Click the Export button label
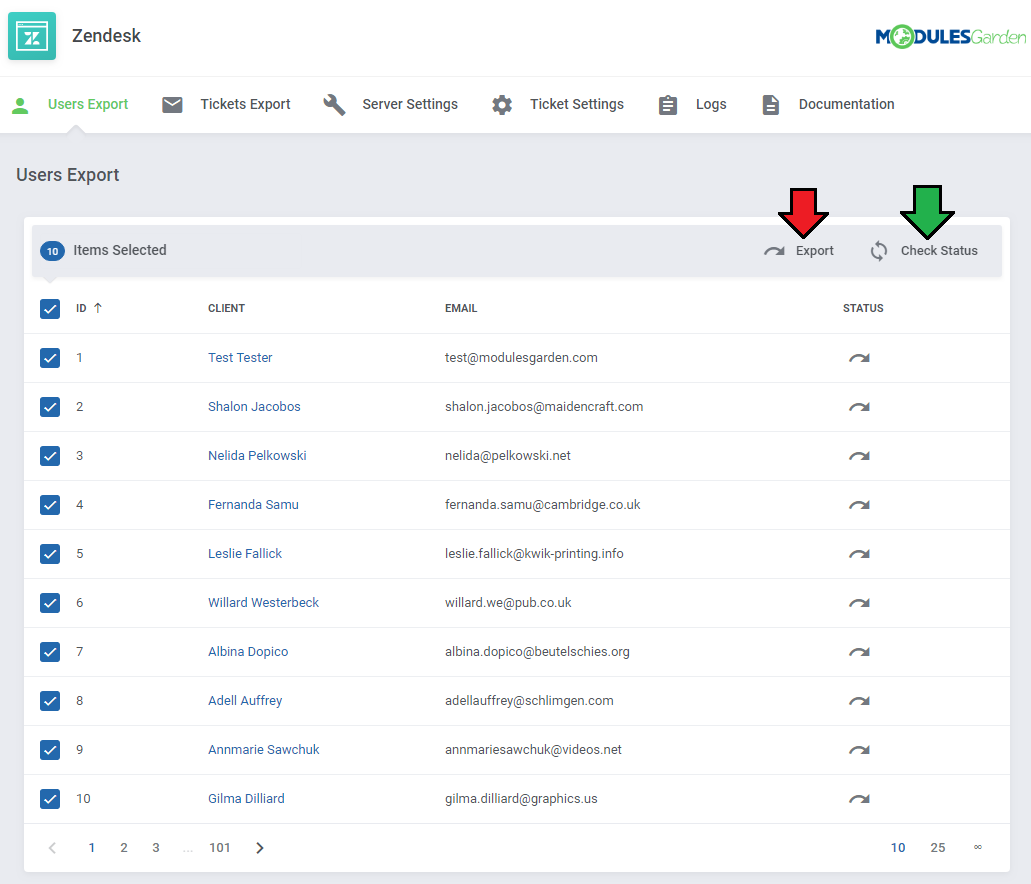This screenshot has width=1031, height=884. coord(815,251)
